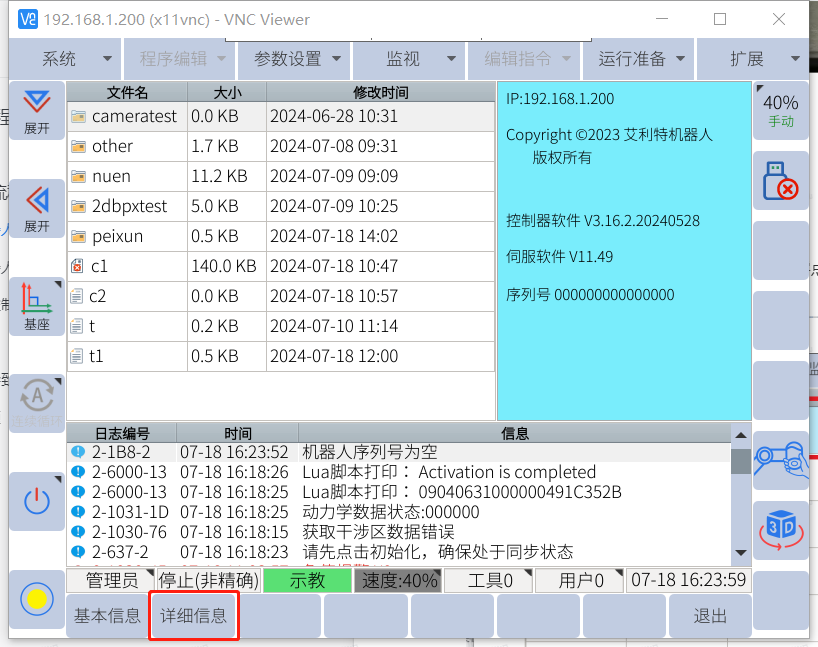Click the 40% 手动 speed indicator
This screenshot has width=818, height=647.
pos(780,110)
